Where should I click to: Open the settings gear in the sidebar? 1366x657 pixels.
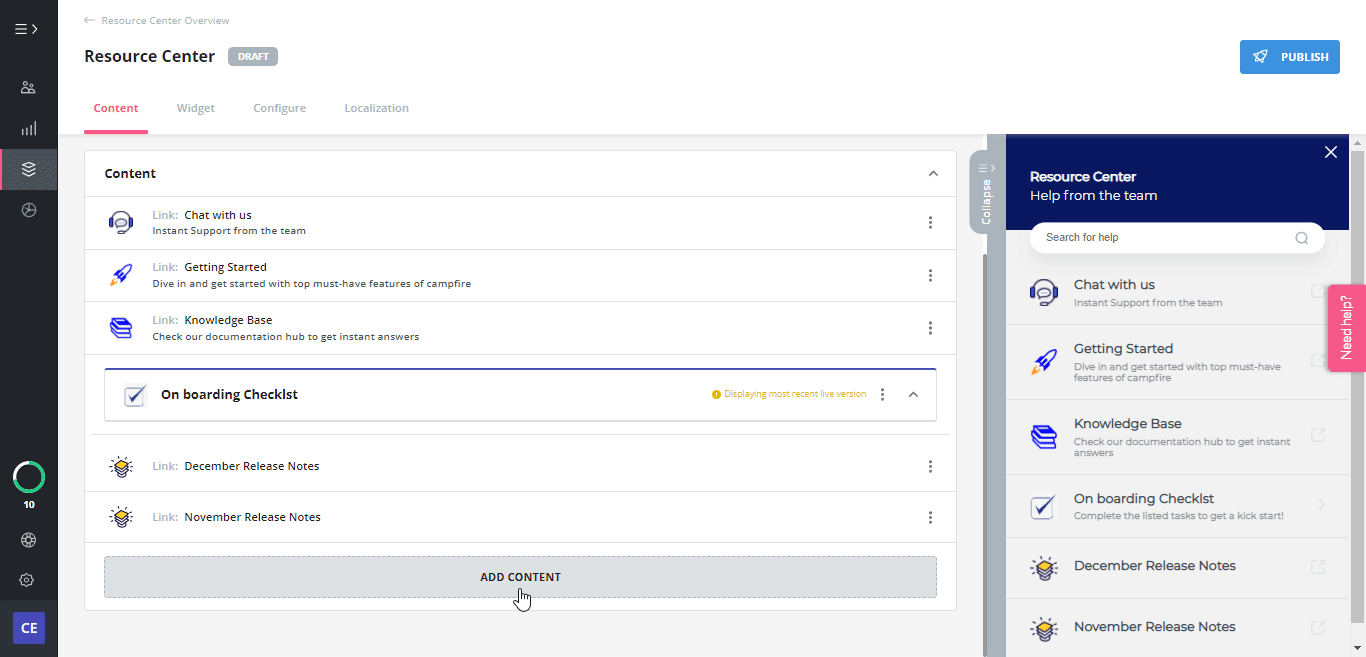(27, 580)
